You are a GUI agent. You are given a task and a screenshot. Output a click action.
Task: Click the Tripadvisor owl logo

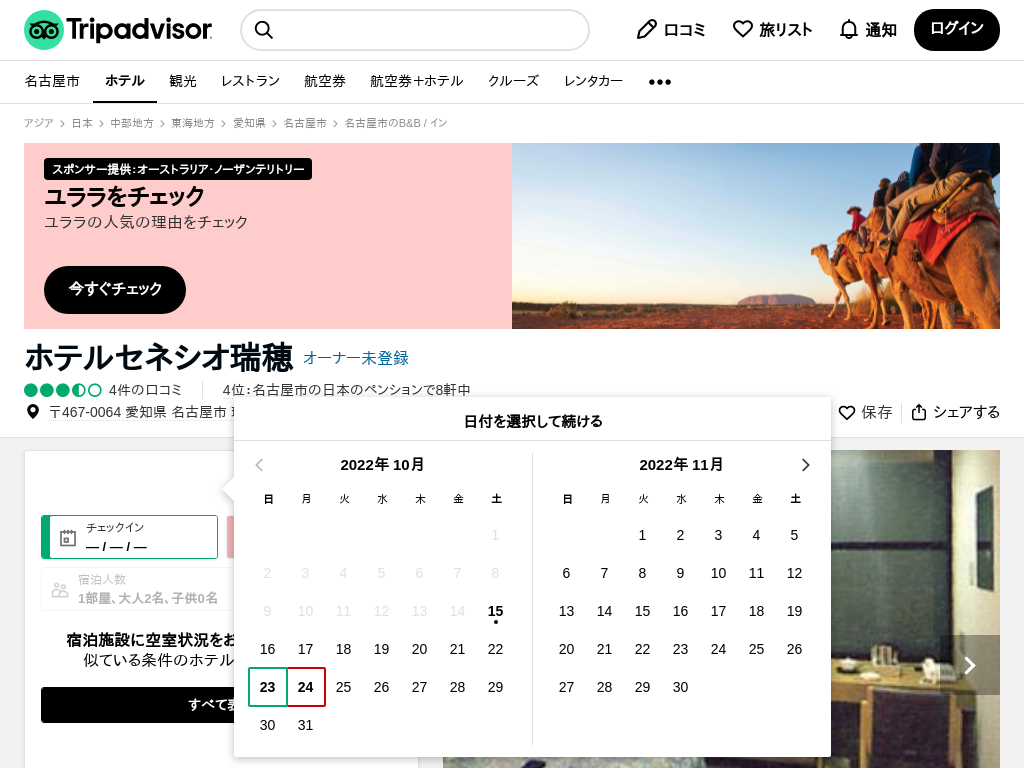pyautogui.click(x=44, y=30)
